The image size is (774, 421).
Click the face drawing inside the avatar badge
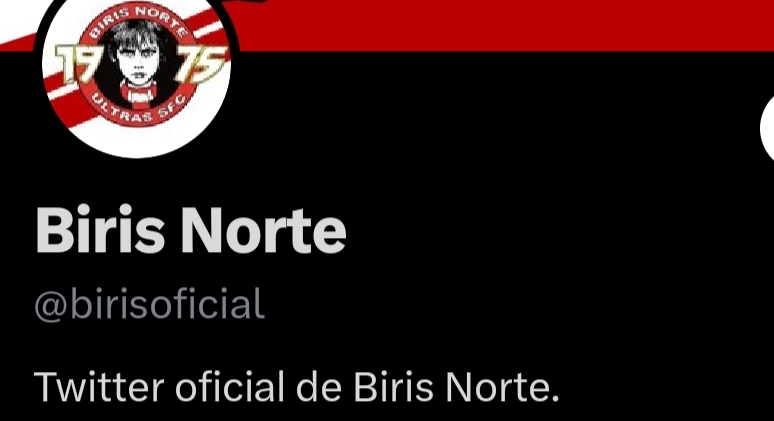click(x=137, y=58)
